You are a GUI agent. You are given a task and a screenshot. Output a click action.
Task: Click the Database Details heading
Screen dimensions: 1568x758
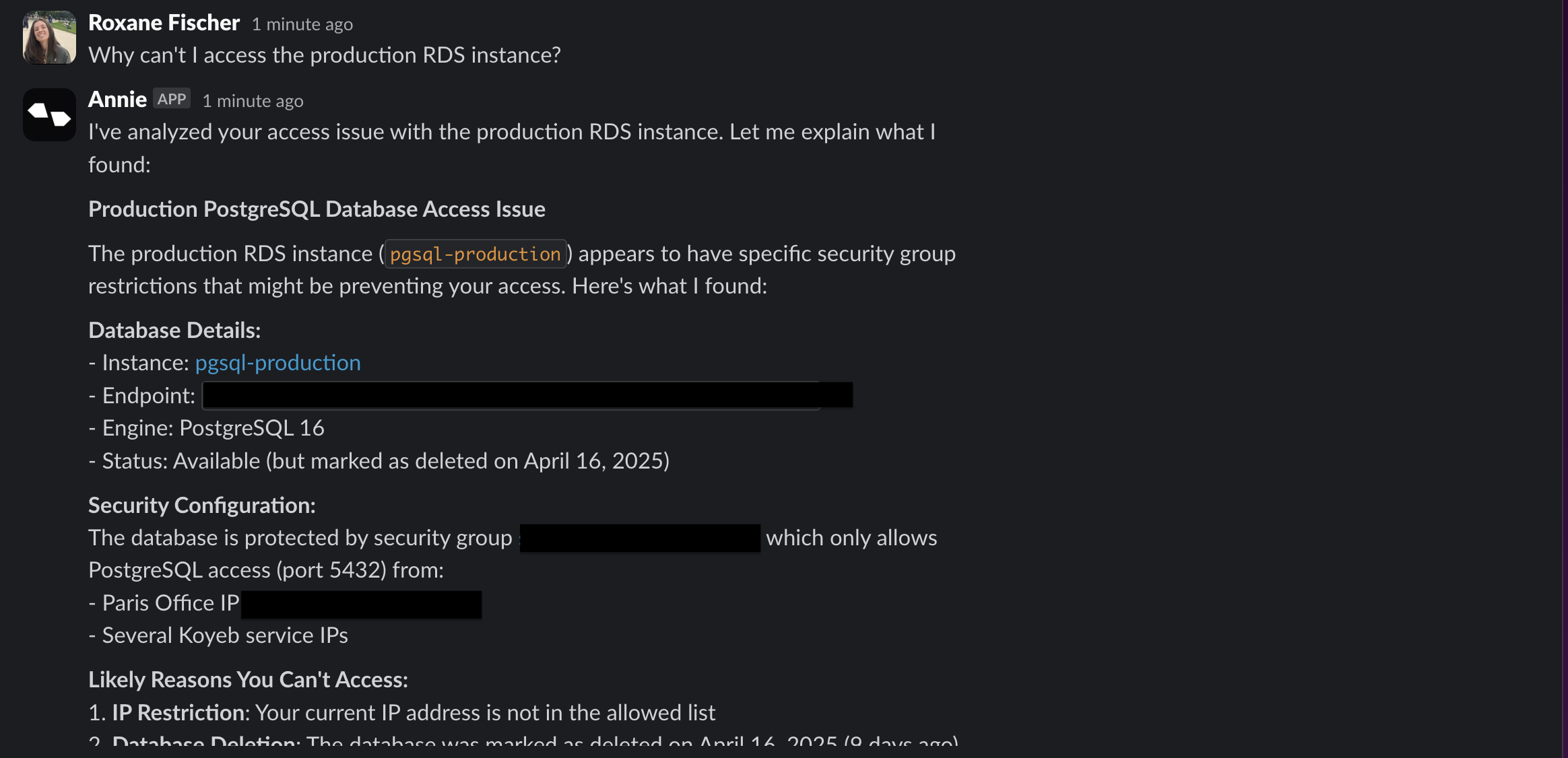pos(174,331)
